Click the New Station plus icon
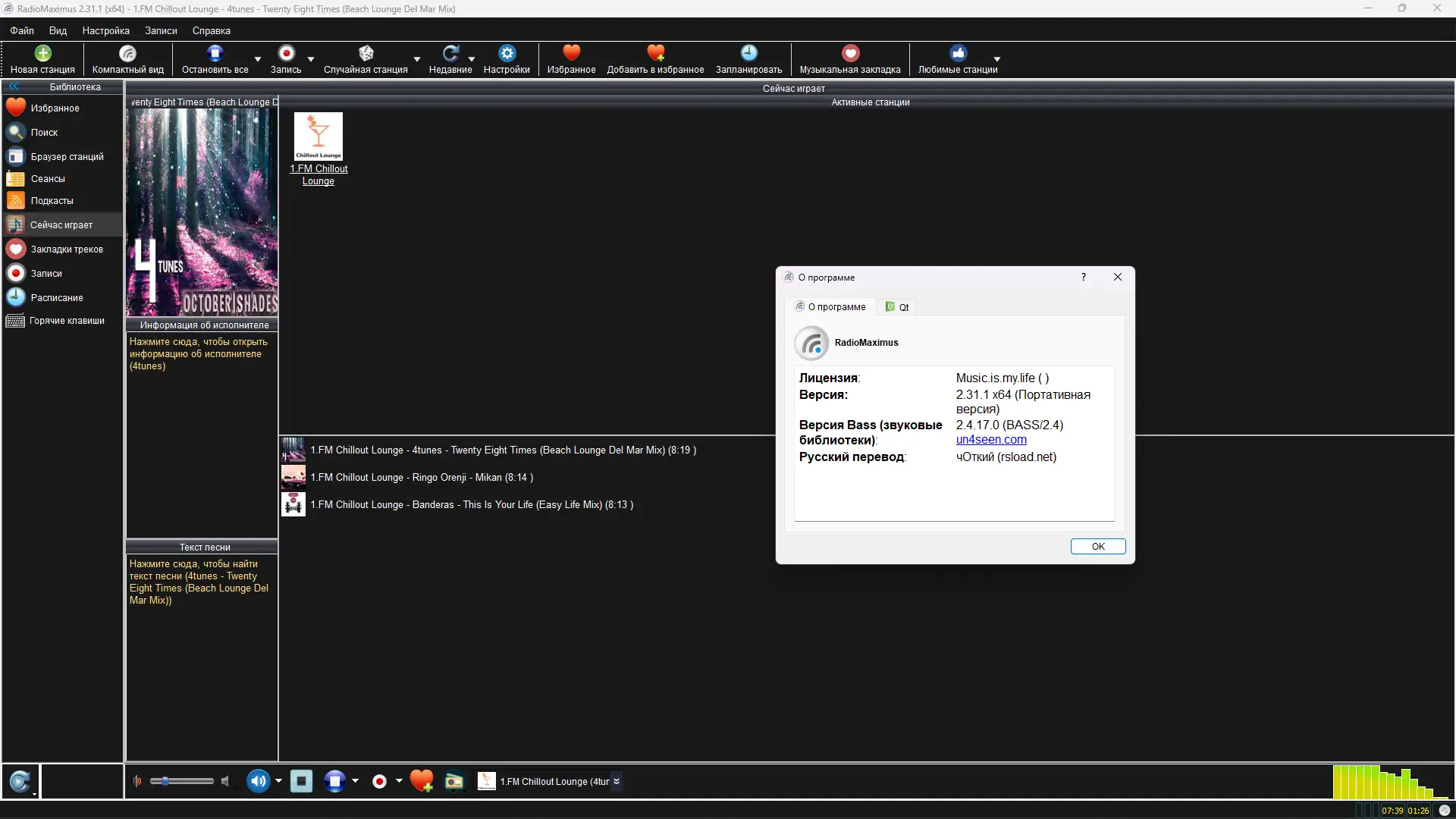The image size is (1456, 819). [x=42, y=53]
